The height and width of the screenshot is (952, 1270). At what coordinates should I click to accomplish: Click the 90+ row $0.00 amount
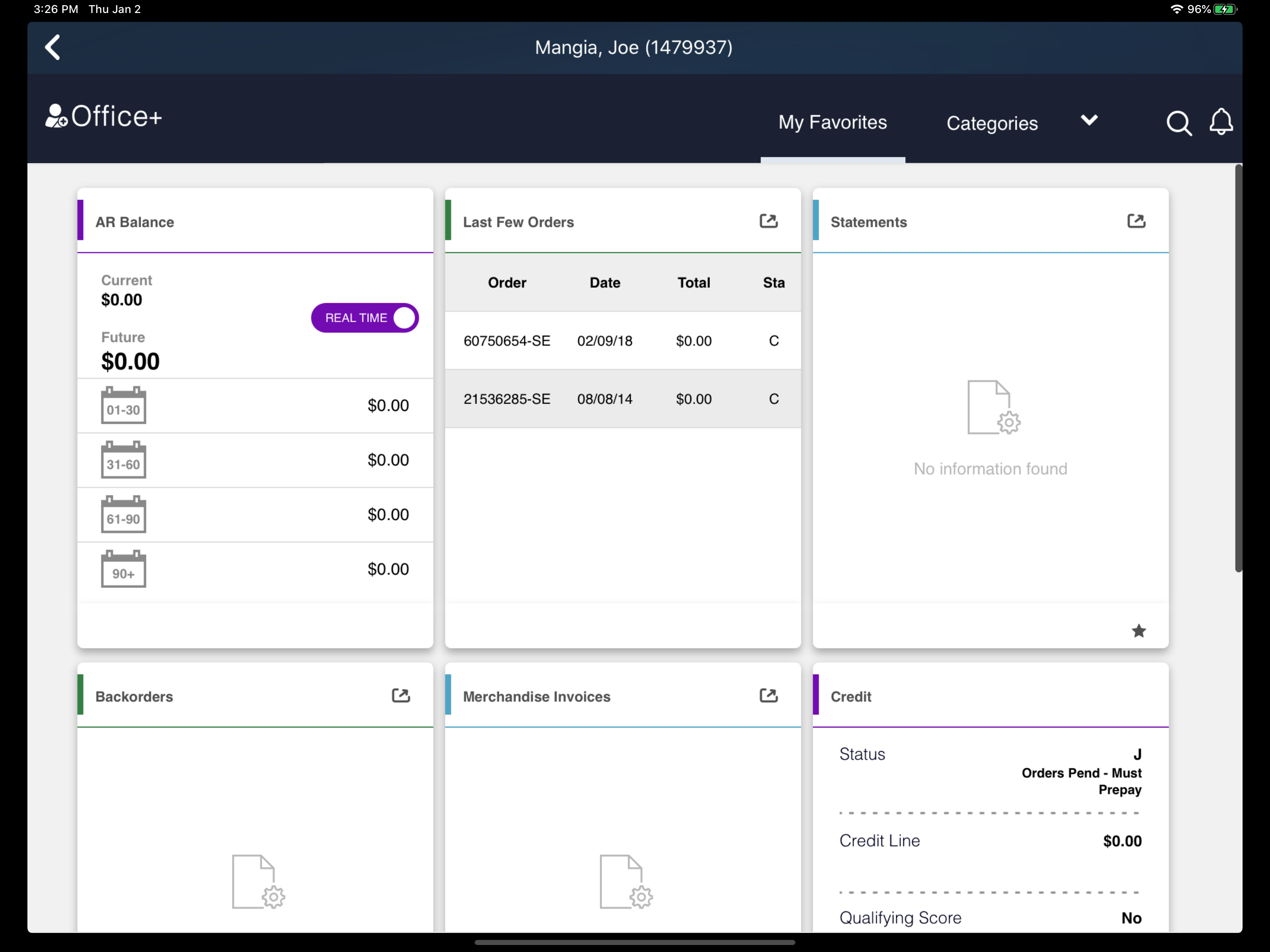click(388, 569)
